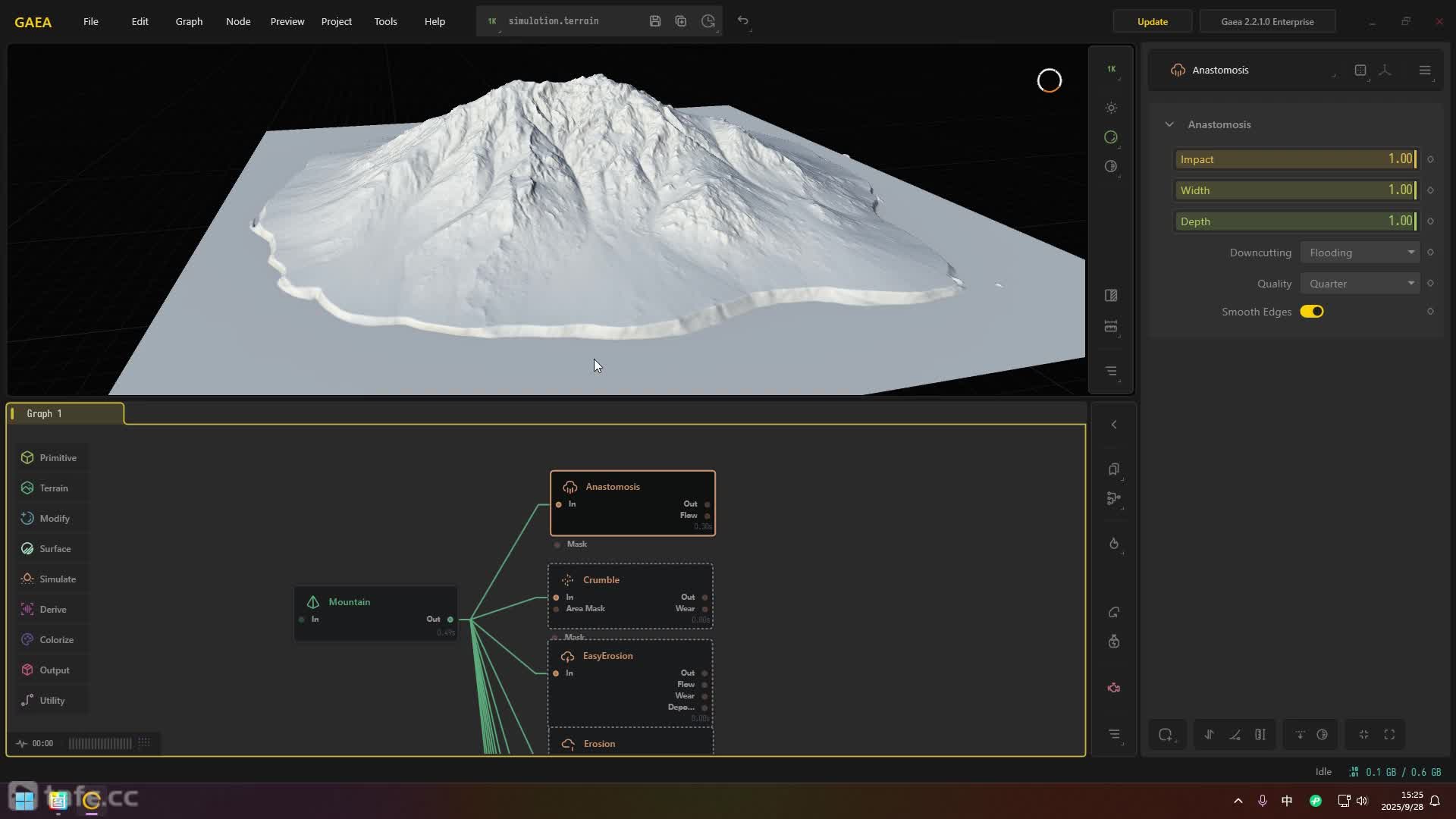Click the Update button
1456x819 pixels.
click(x=1152, y=21)
